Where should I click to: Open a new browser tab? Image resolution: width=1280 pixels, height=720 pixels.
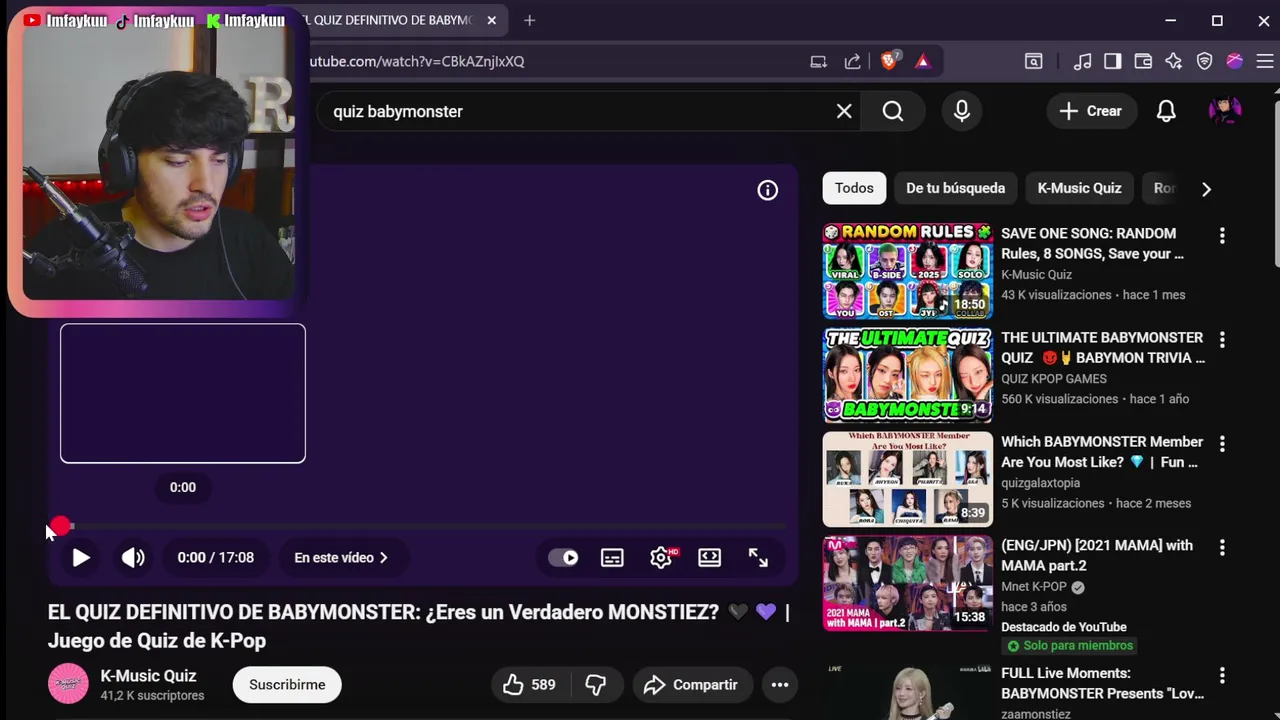click(530, 20)
